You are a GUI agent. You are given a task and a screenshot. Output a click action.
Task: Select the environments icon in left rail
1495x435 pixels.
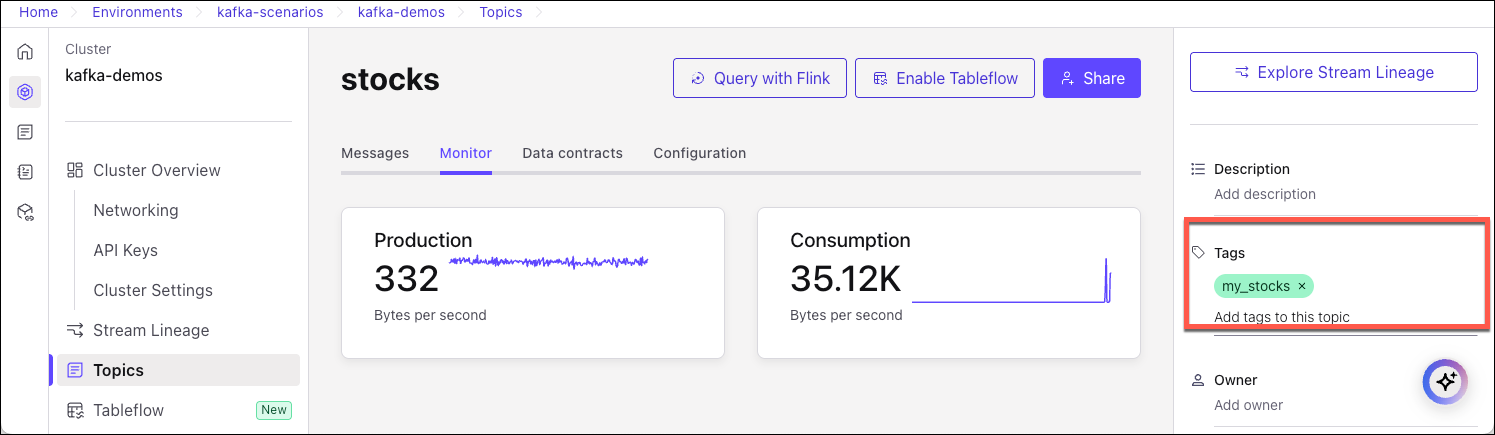(25, 92)
